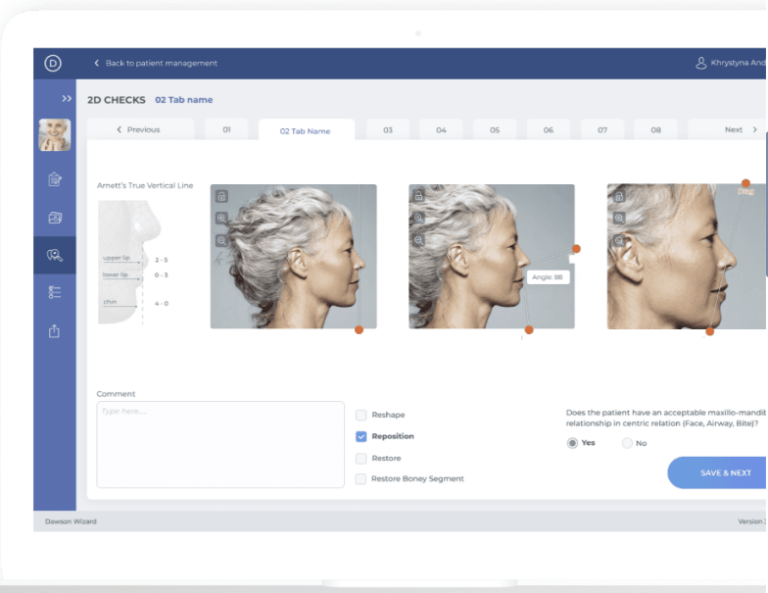Screen dimensions: 768x593
Task: Toggle lock on the first profile photo
Action: tap(222, 197)
